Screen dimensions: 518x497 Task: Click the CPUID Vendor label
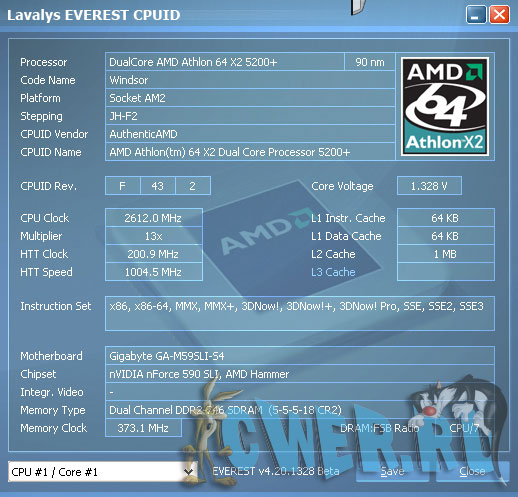click(54, 134)
